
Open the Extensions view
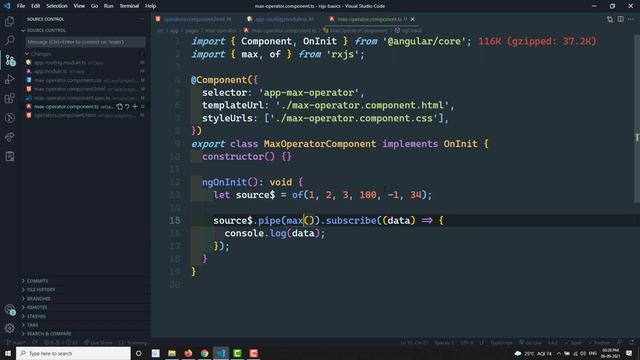(9, 98)
